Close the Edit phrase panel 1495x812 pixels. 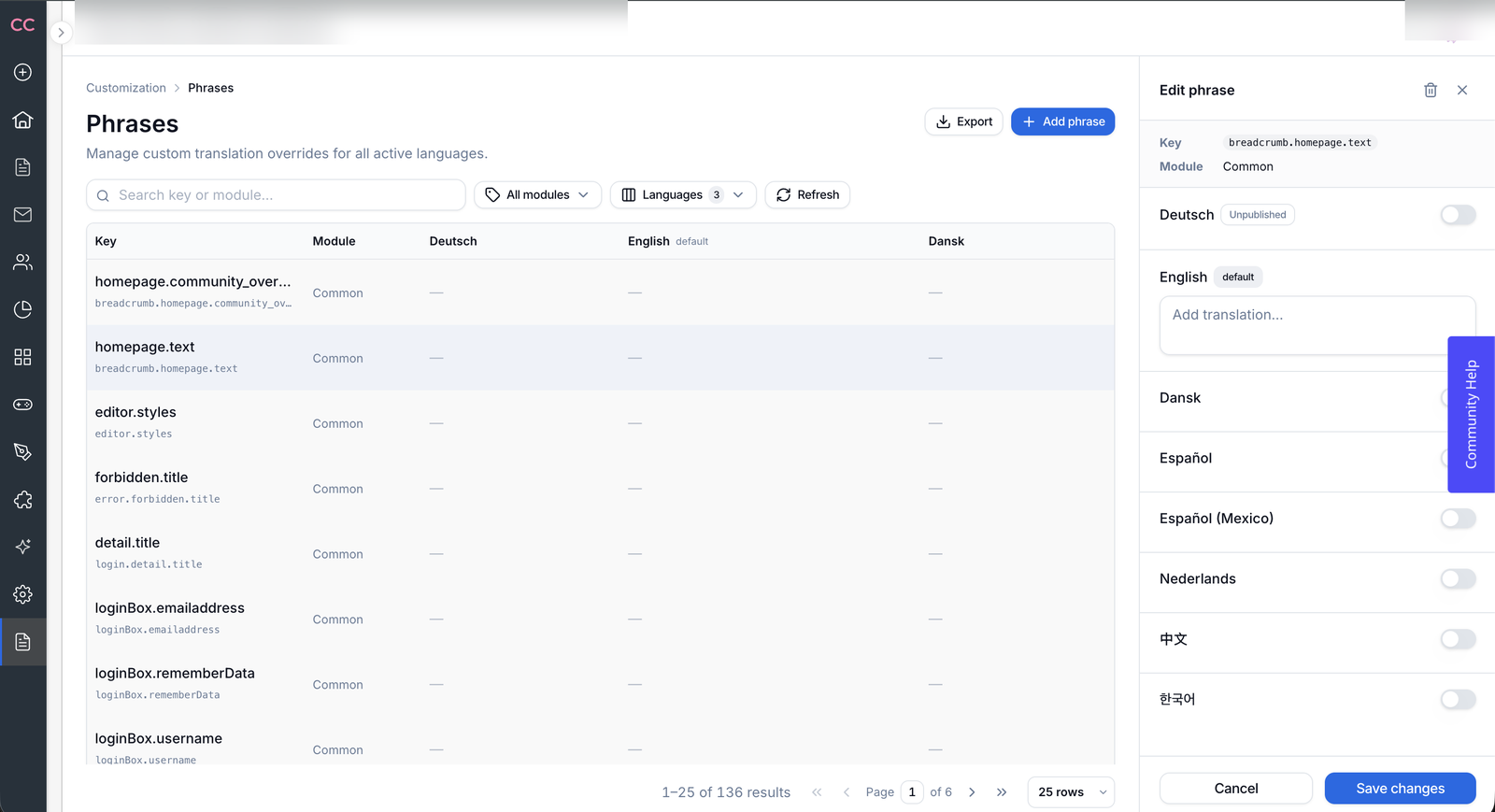click(x=1462, y=90)
